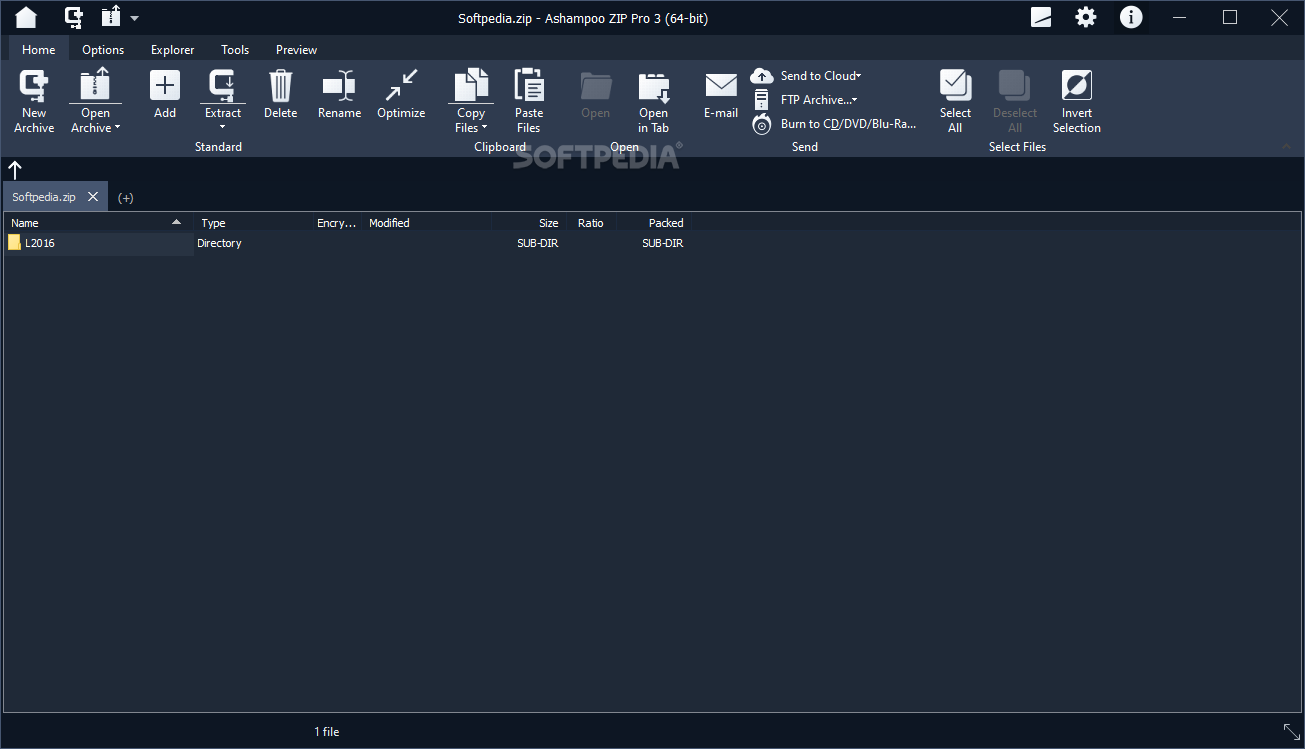Switch to the Options ribbon tab
1305x749 pixels.
coord(103,49)
